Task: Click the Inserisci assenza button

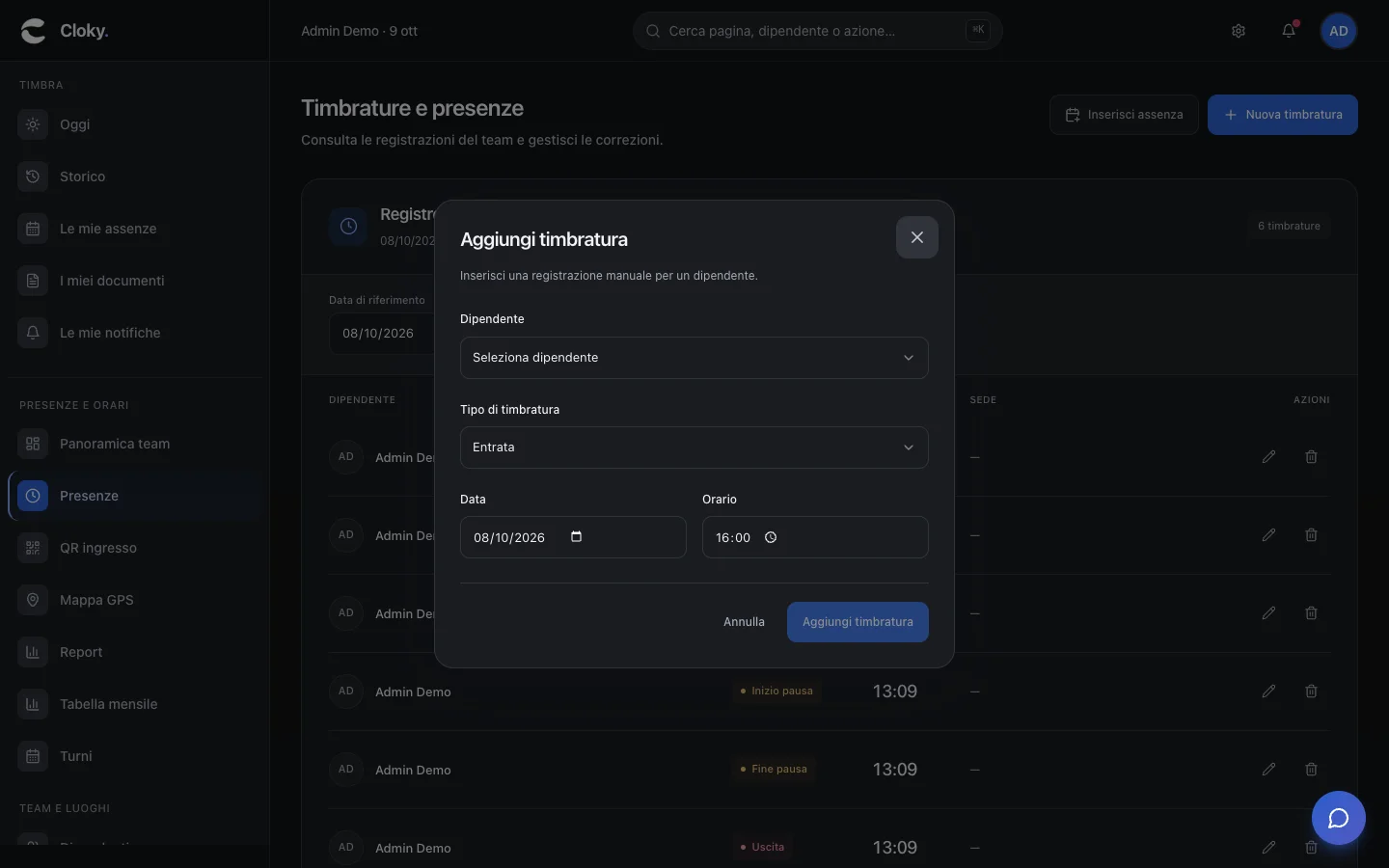Action: point(1124,115)
